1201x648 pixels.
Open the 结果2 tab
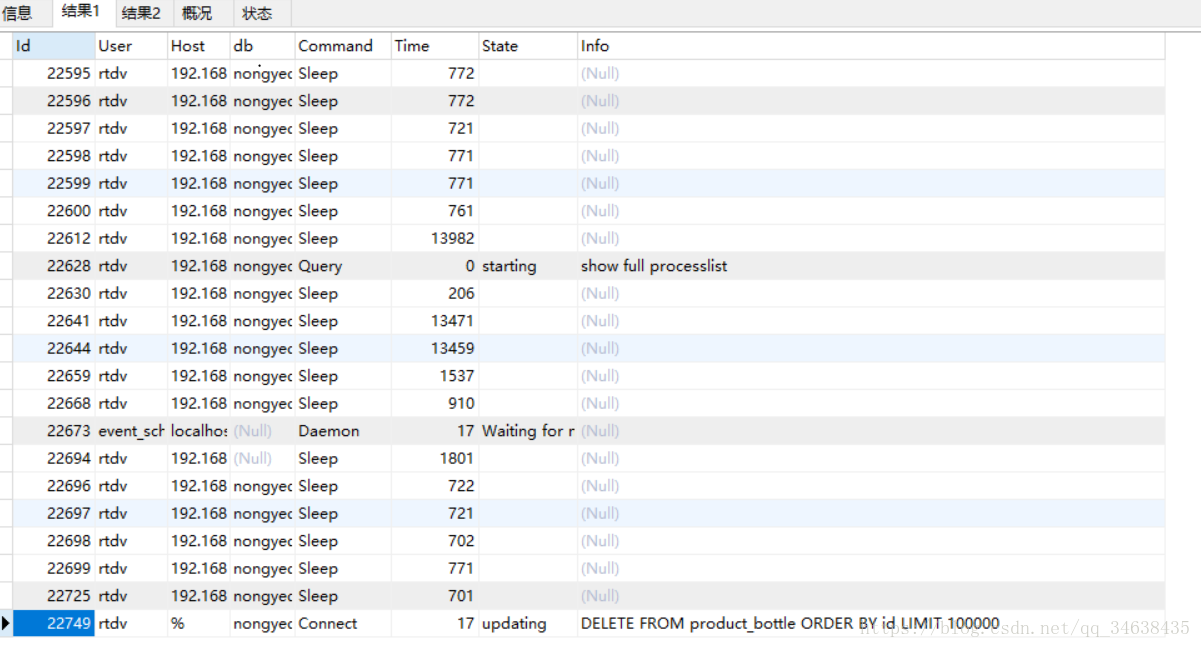coord(141,13)
